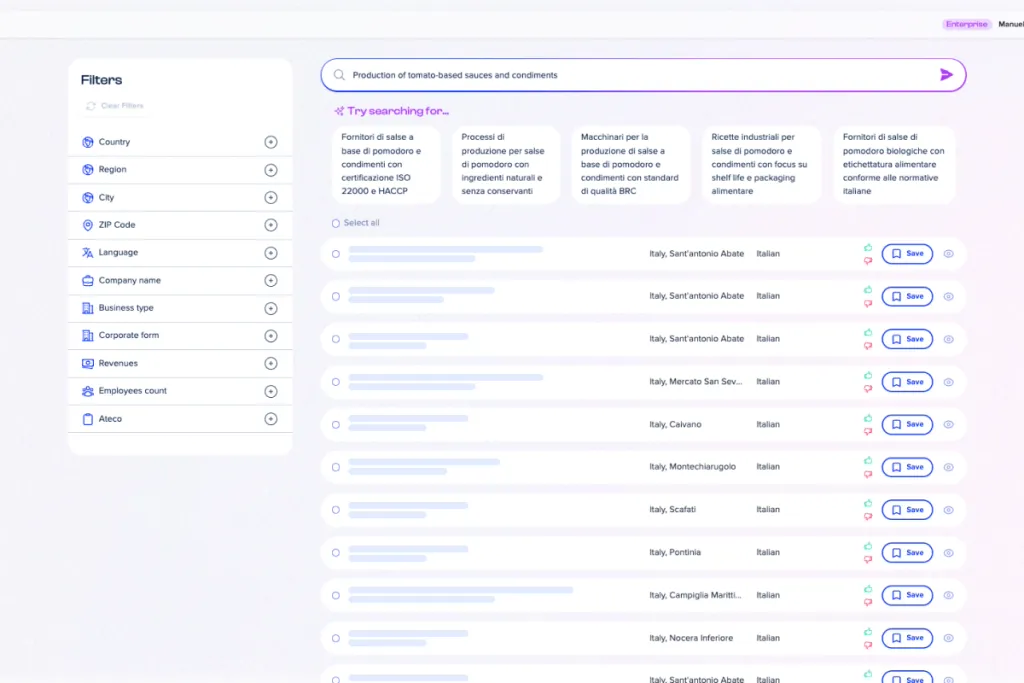Choose suggestion about standard di qualità BRC
Viewport: 1024px width, 683px height.
point(630,165)
